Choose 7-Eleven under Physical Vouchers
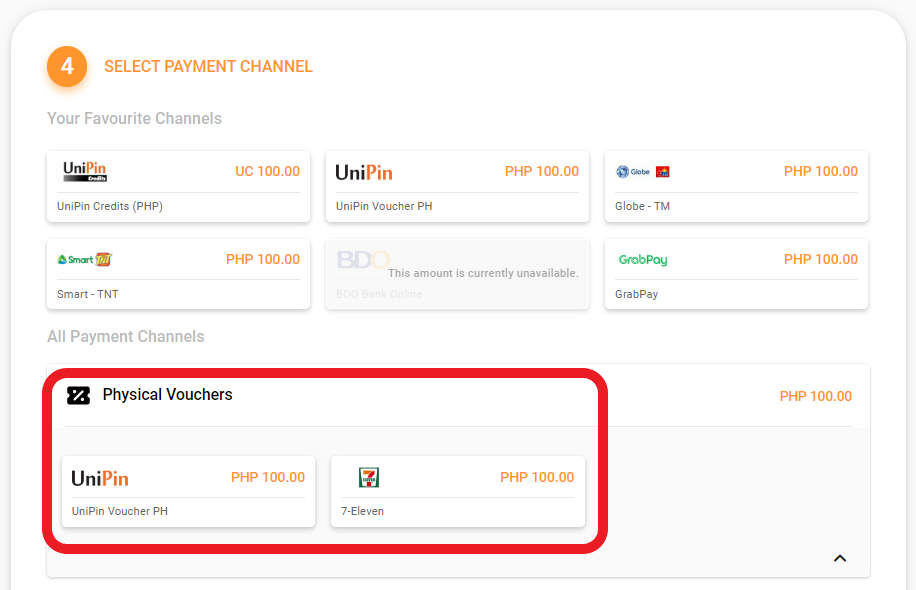Viewport: 916px width, 590px height. [x=457, y=492]
